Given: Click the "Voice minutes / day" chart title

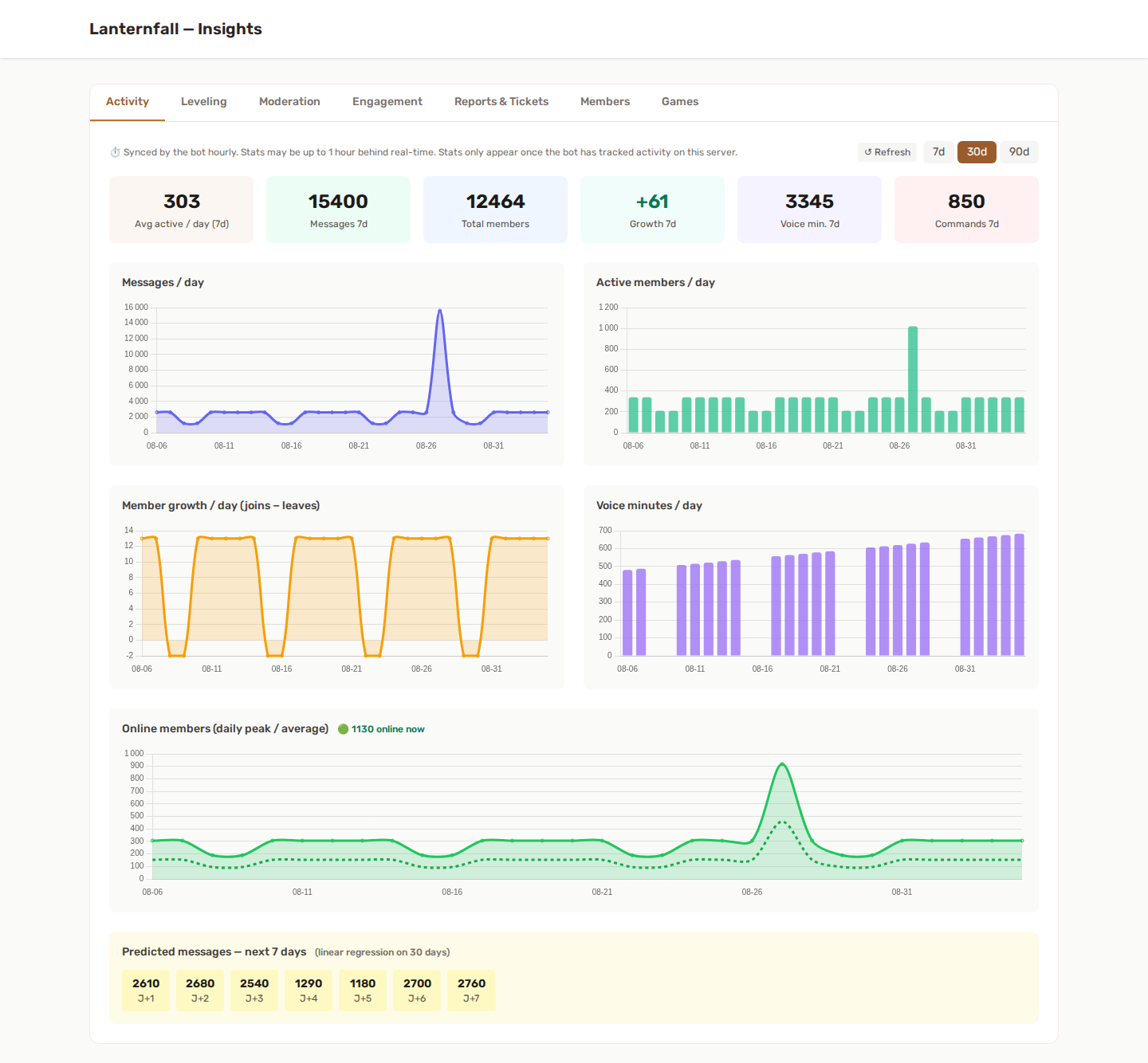Looking at the screenshot, I should [649, 506].
